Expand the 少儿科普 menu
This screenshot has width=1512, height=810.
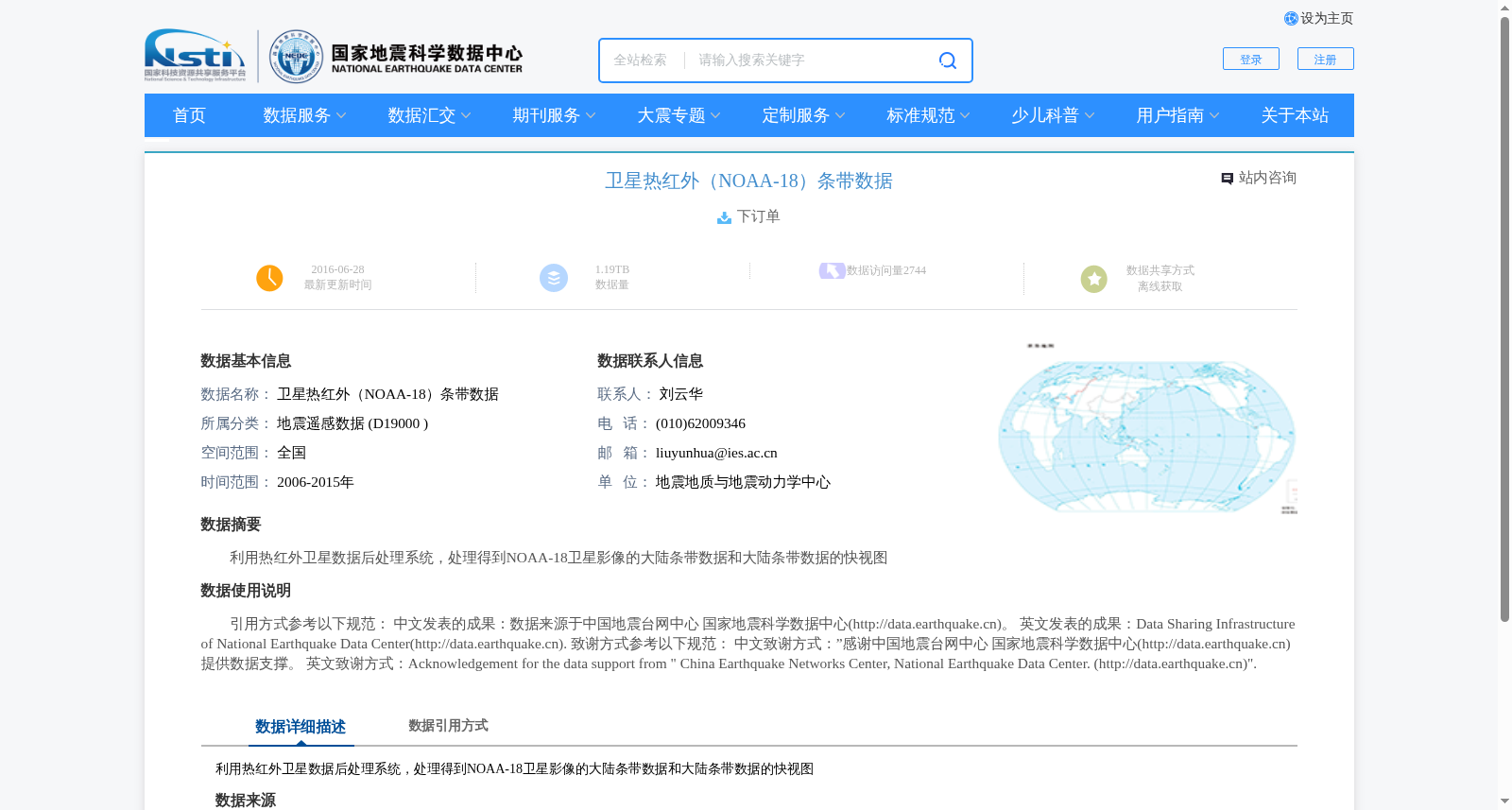(1053, 115)
